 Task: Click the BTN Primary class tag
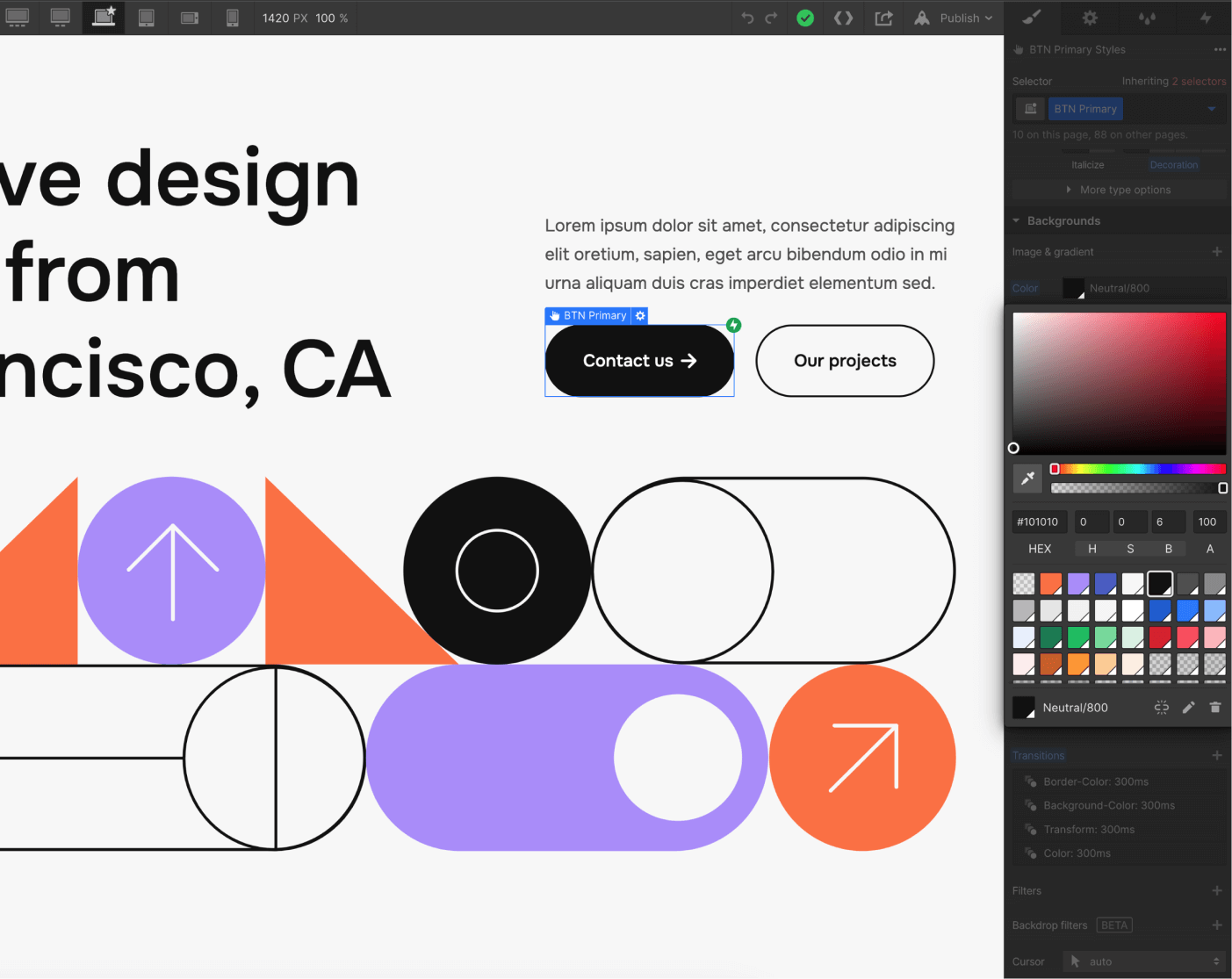pos(1085,109)
